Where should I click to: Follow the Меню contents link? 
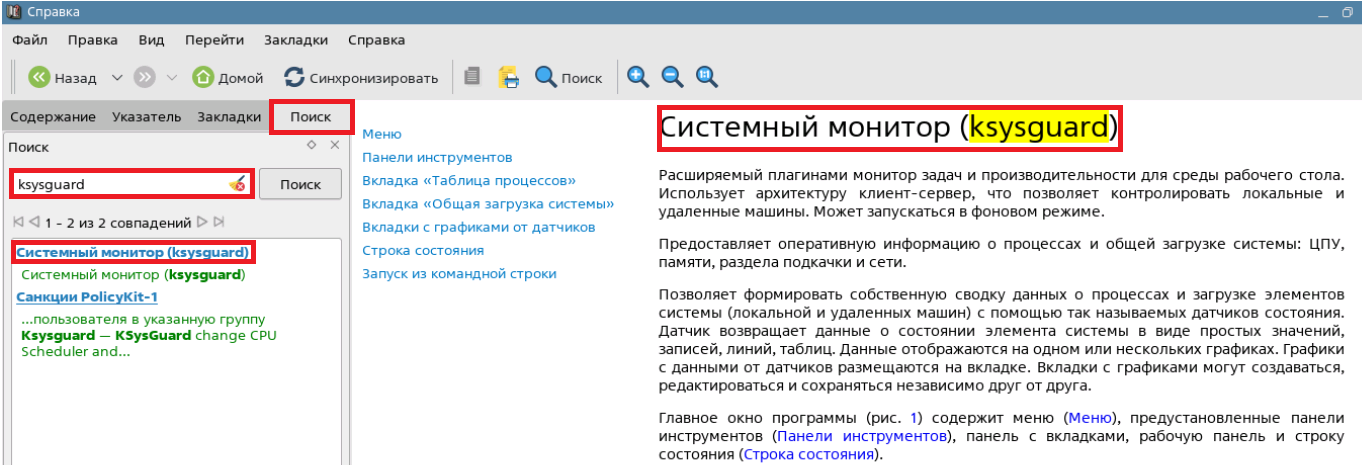[x=382, y=134]
